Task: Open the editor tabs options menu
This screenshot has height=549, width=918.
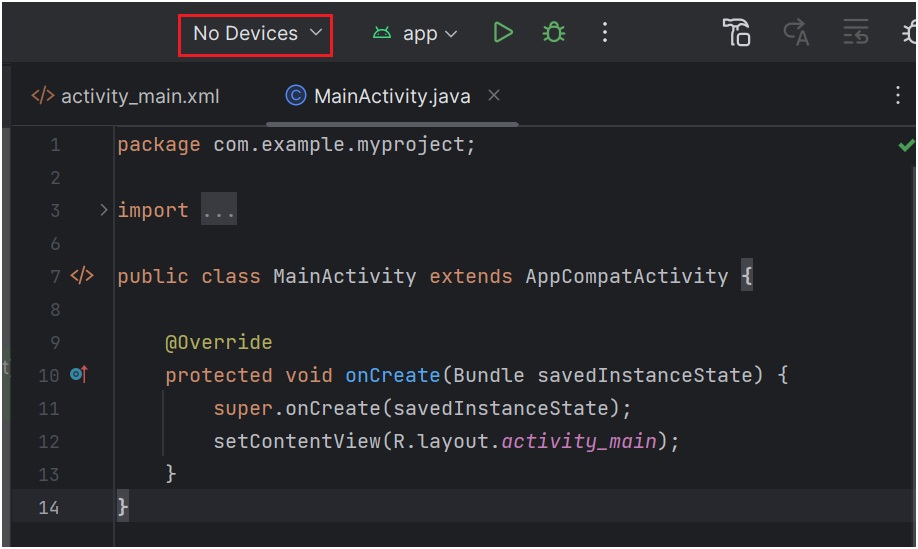Action: coord(897,96)
